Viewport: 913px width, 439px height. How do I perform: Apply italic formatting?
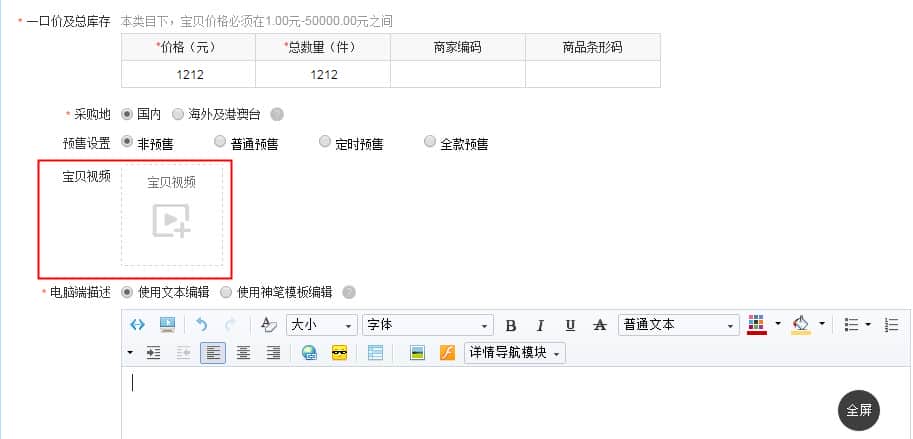point(540,325)
